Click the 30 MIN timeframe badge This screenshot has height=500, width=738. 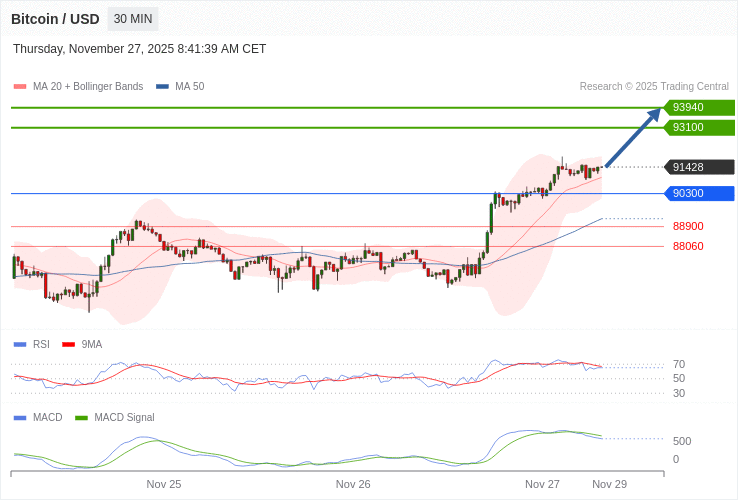click(x=133, y=19)
